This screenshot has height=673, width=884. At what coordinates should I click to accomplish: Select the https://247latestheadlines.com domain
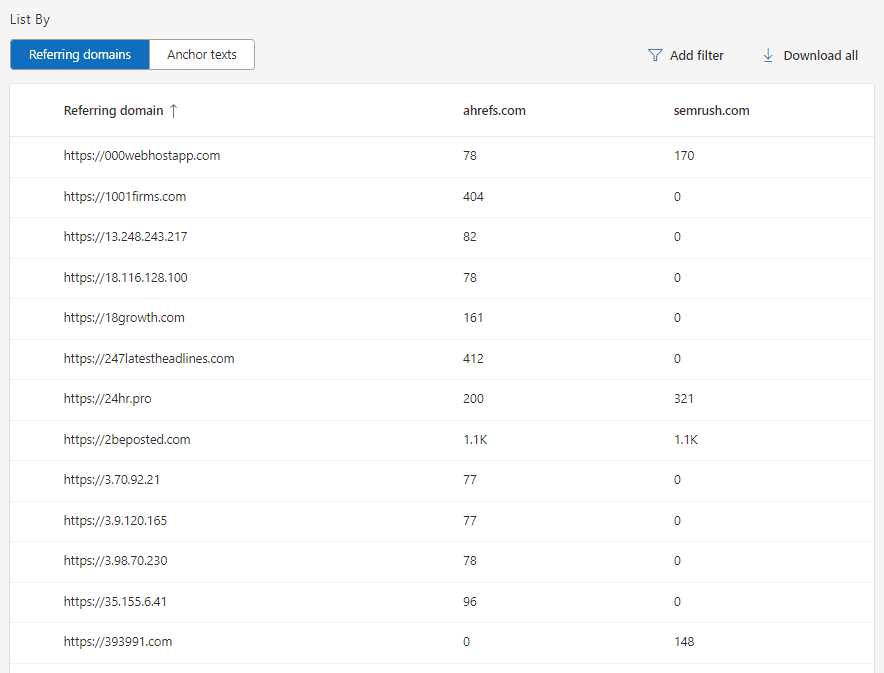click(x=149, y=358)
